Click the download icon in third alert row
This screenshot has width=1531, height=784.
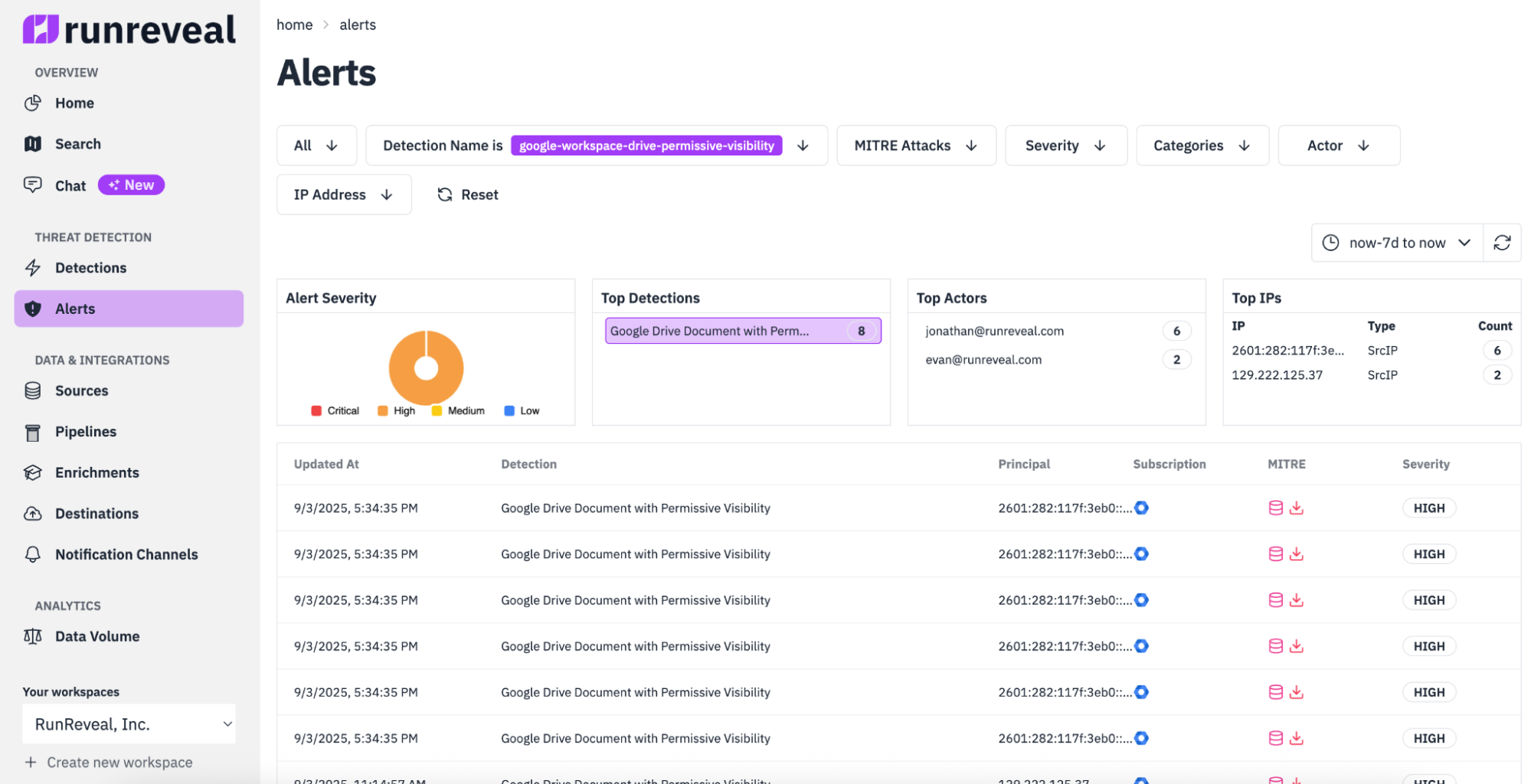1296,600
